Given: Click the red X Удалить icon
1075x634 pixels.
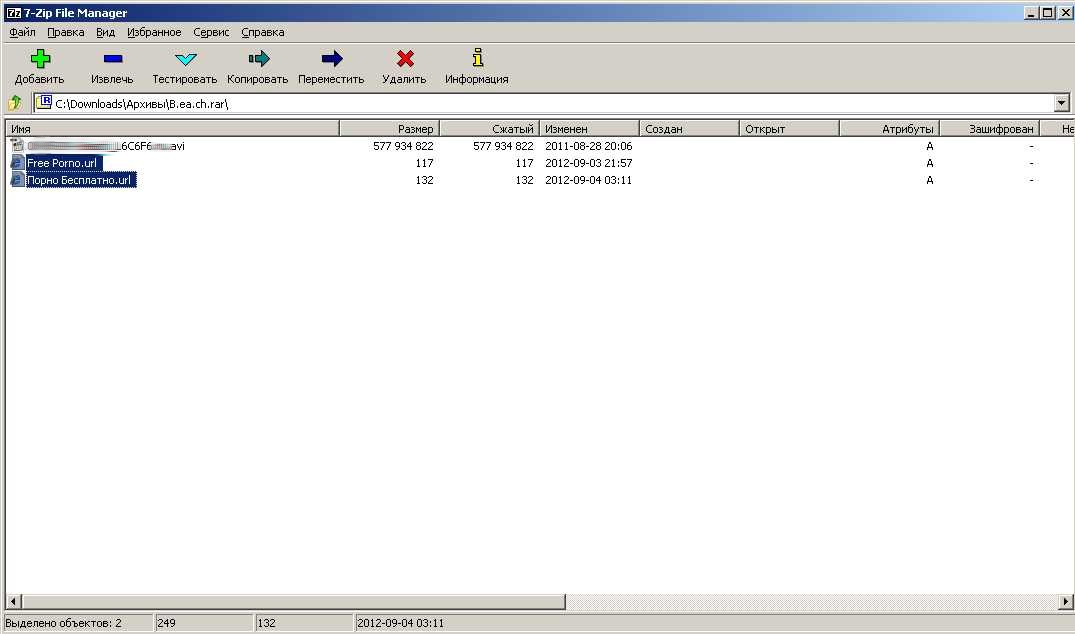Looking at the screenshot, I should pyautogui.click(x=405, y=59).
